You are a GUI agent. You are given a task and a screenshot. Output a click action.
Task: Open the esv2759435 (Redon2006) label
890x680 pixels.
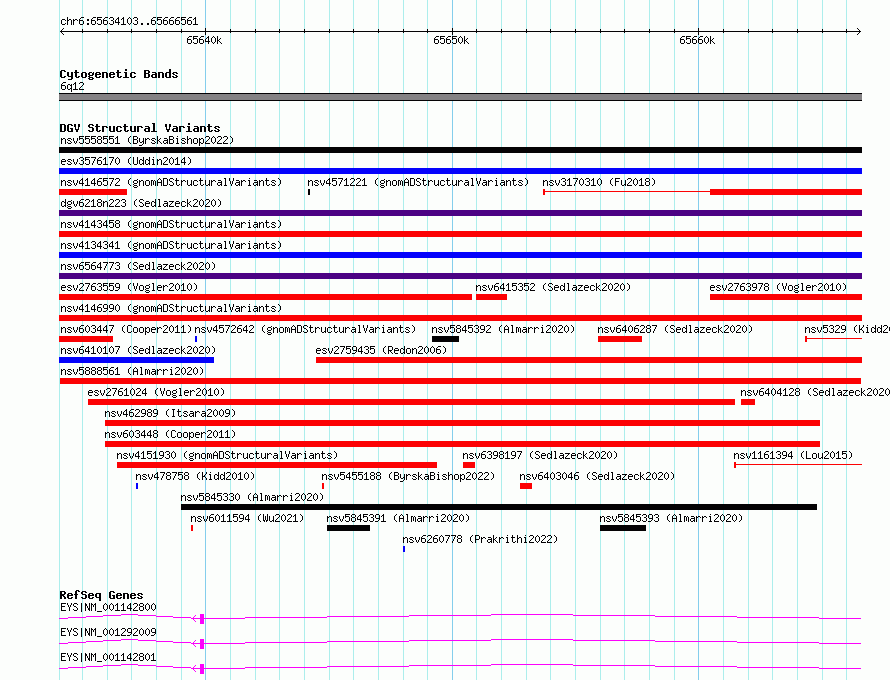coord(381,350)
